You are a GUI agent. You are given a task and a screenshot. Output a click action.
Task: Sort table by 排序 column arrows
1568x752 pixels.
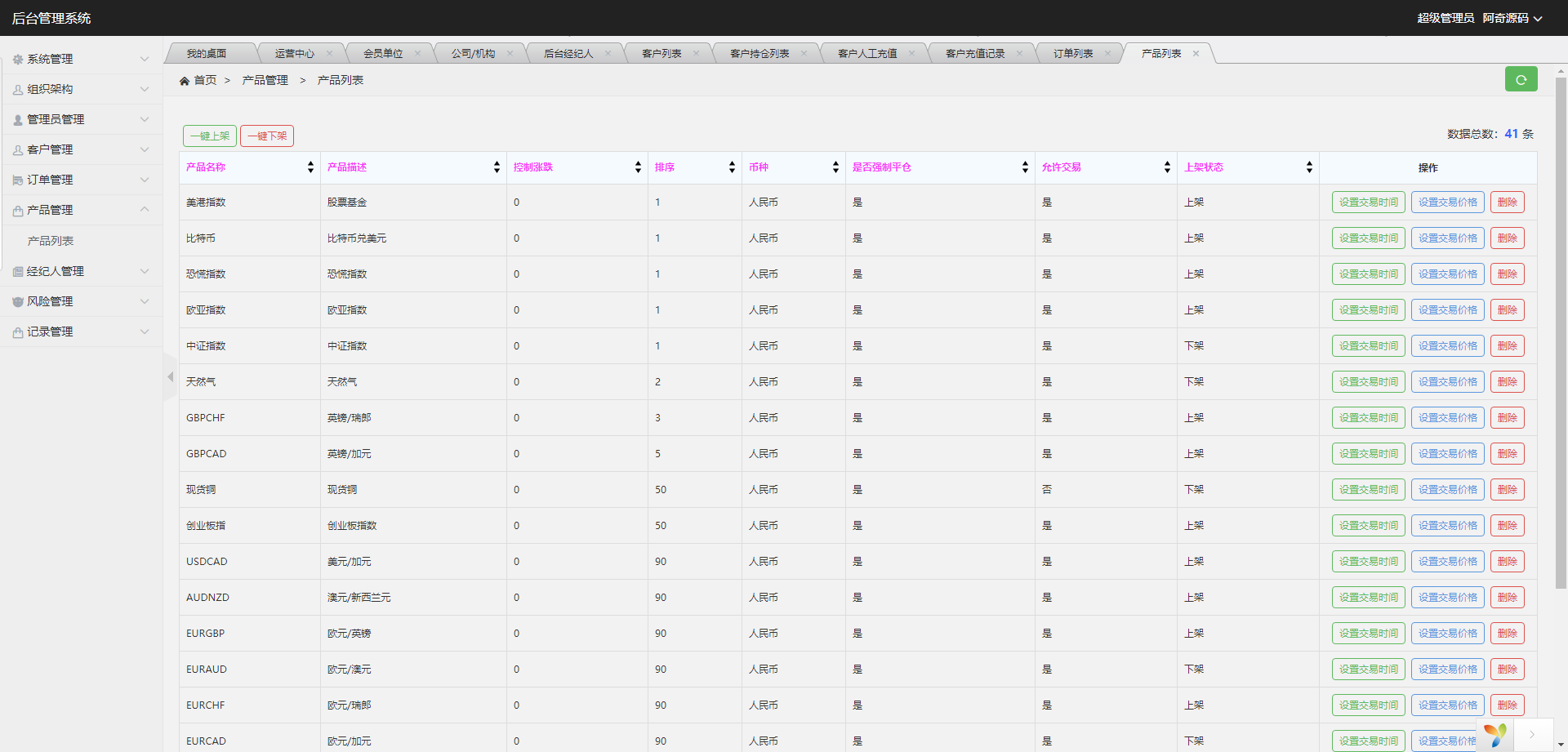pyautogui.click(x=732, y=167)
